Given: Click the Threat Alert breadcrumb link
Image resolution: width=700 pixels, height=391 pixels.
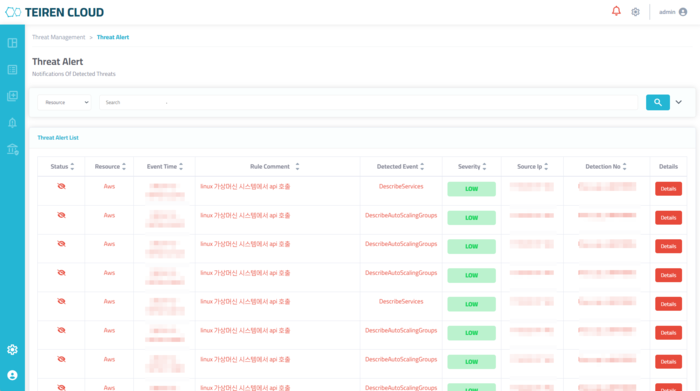Looking at the screenshot, I should point(113,37).
